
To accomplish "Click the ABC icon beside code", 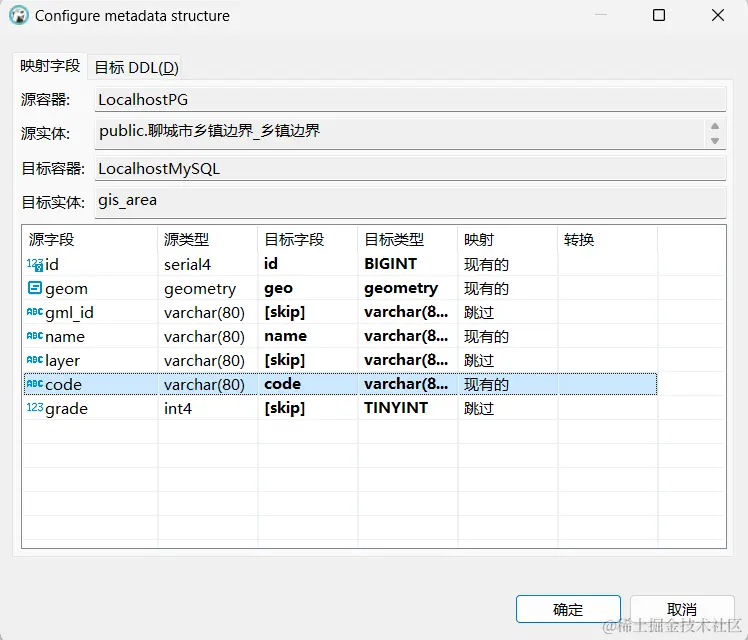I will [x=35, y=384].
